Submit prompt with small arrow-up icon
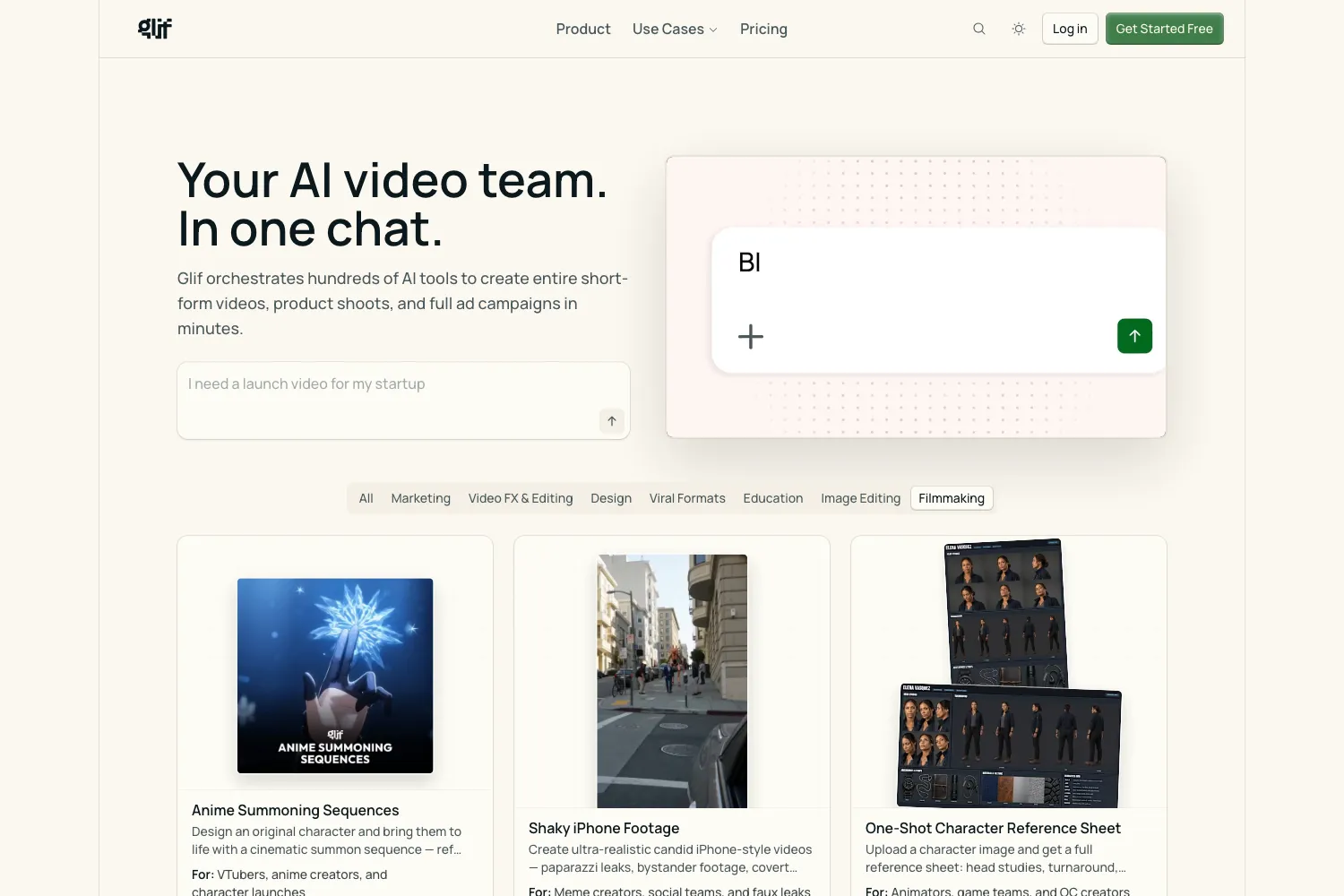 pyautogui.click(x=612, y=421)
